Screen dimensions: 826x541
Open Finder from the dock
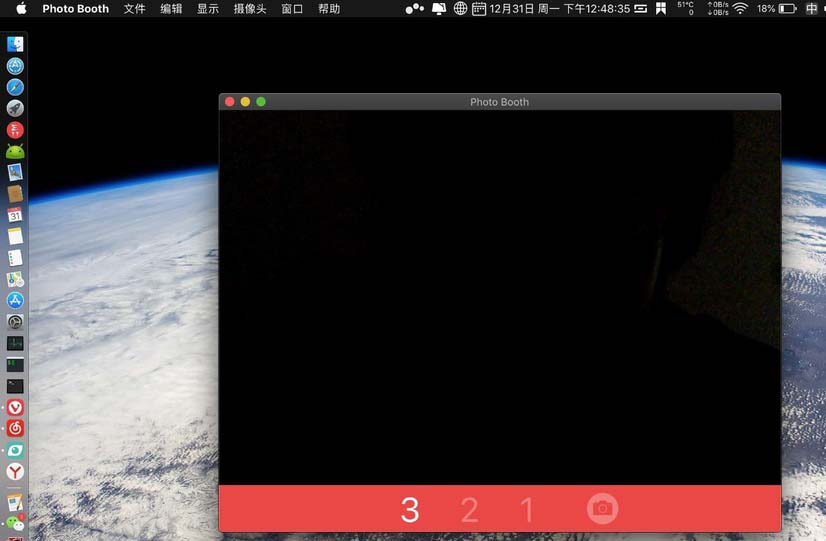(15, 45)
